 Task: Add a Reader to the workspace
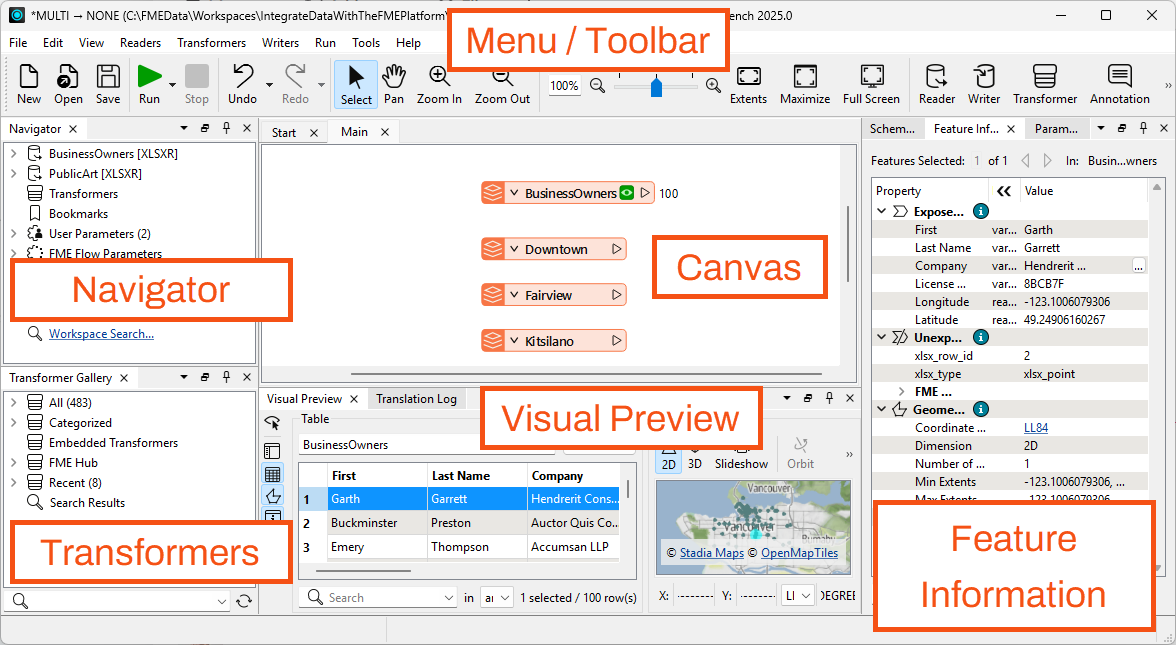936,84
